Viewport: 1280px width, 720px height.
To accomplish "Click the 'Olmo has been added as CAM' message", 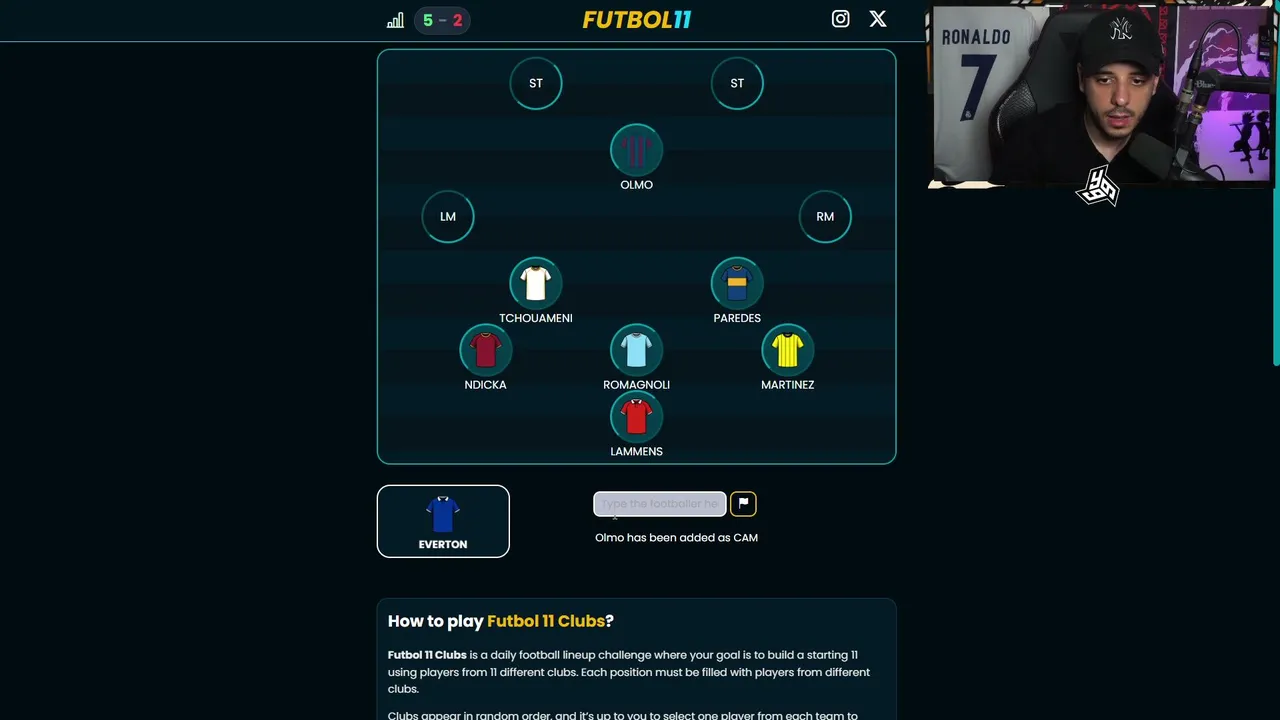I will (676, 538).
